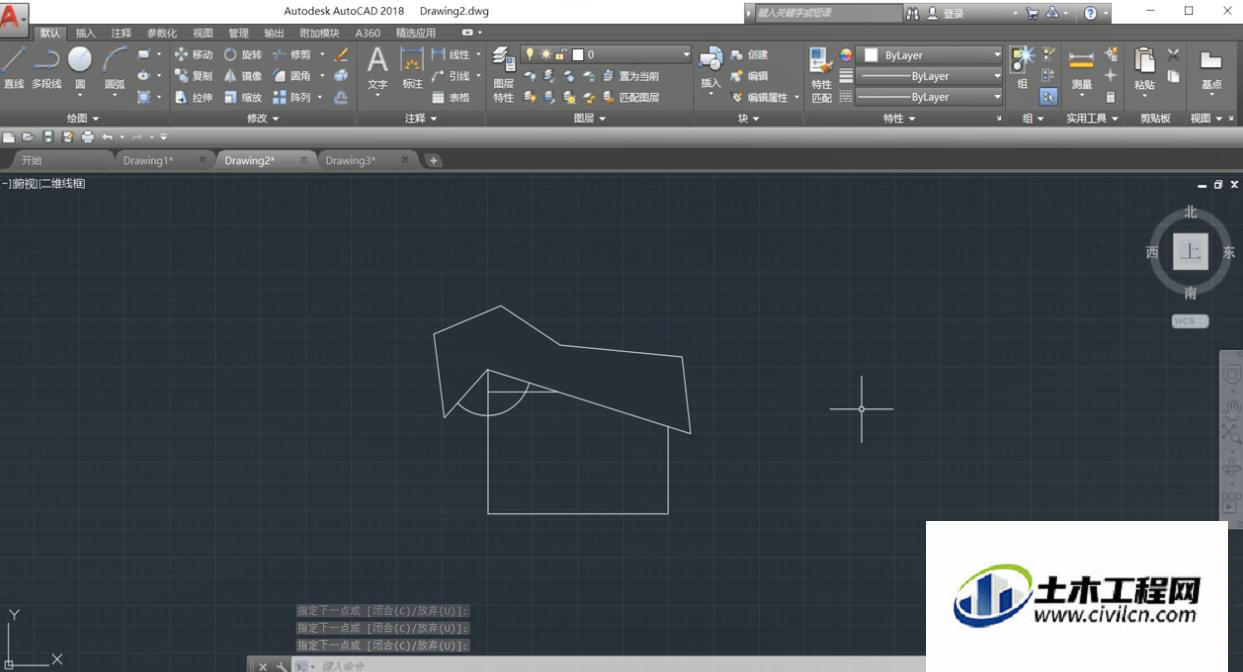
Task: Click the 缩放 (Scale) tool
Action: 242,97
